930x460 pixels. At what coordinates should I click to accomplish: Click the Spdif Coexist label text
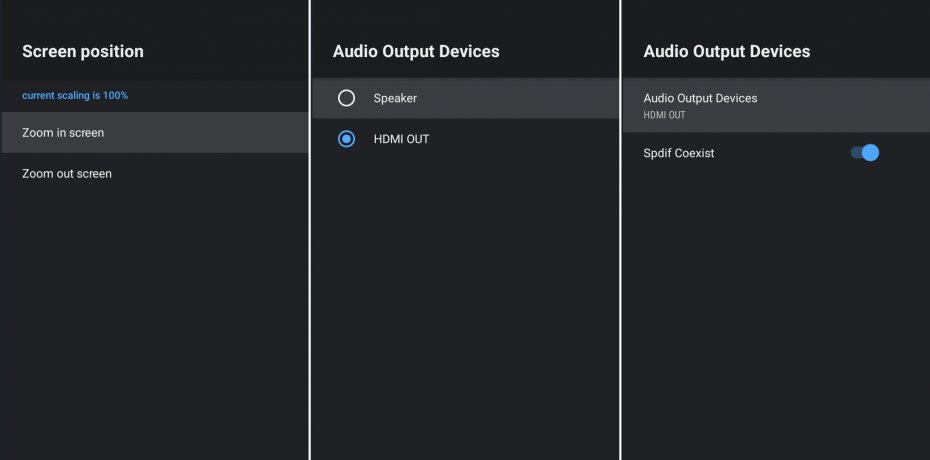pyautogui.click(x=679, y=153)
